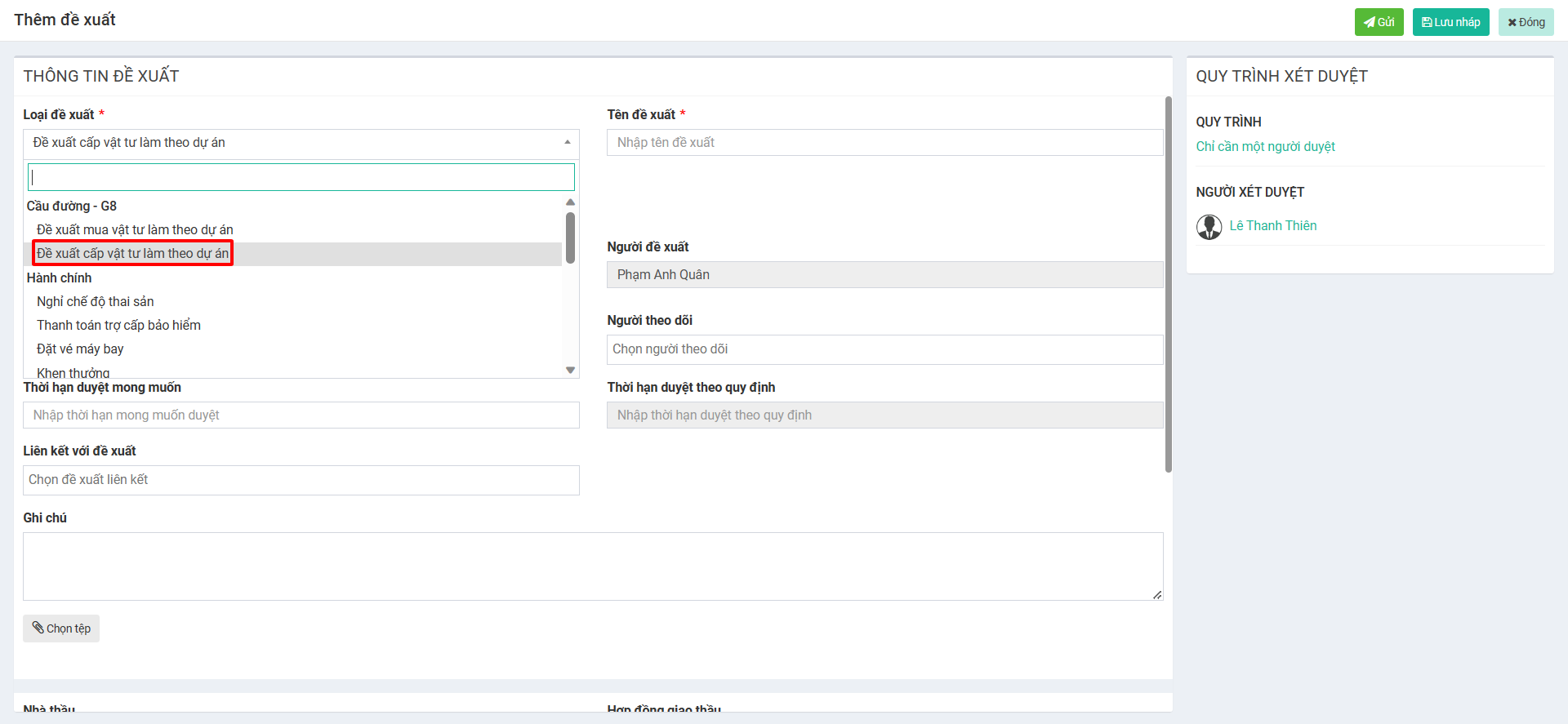Click the Lưu nháp save draft button

1450,22
